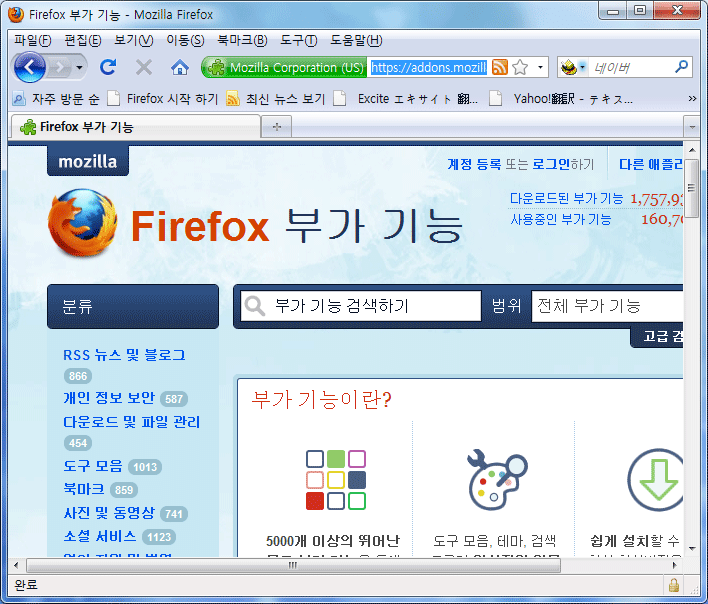Click the horizontal scrollbar right arrow
Viewport: 708px width, 604px height.
(x=675, y=565)
